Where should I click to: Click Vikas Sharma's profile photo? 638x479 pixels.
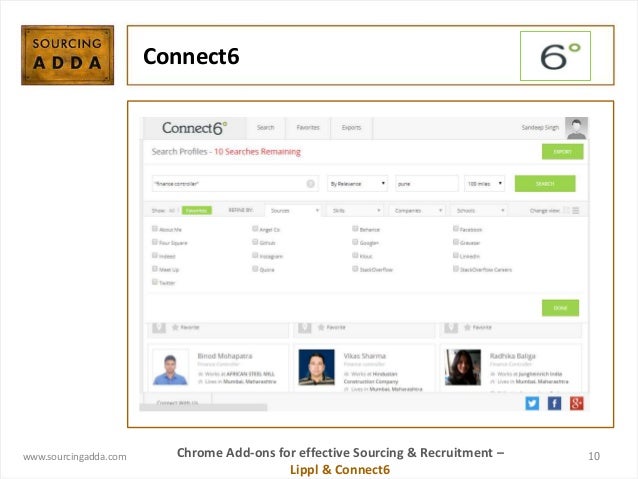pyautogui.click(x=317, y=367)
